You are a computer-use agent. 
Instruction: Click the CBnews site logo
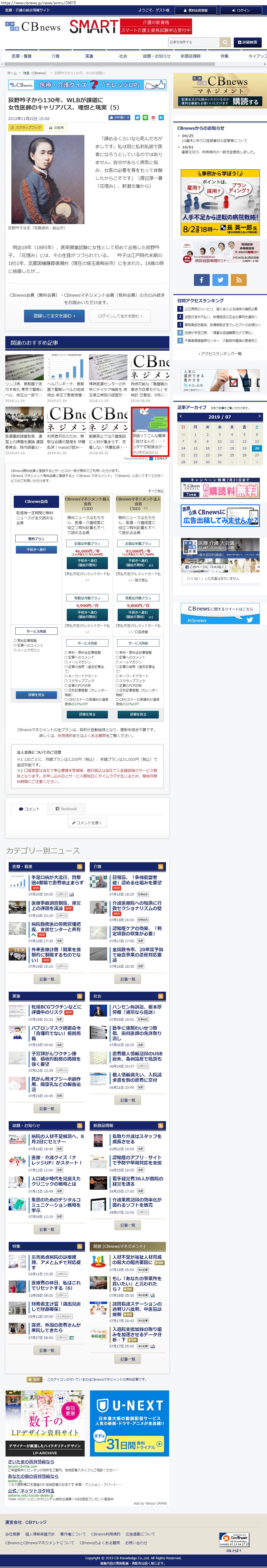tap(33, 27)
